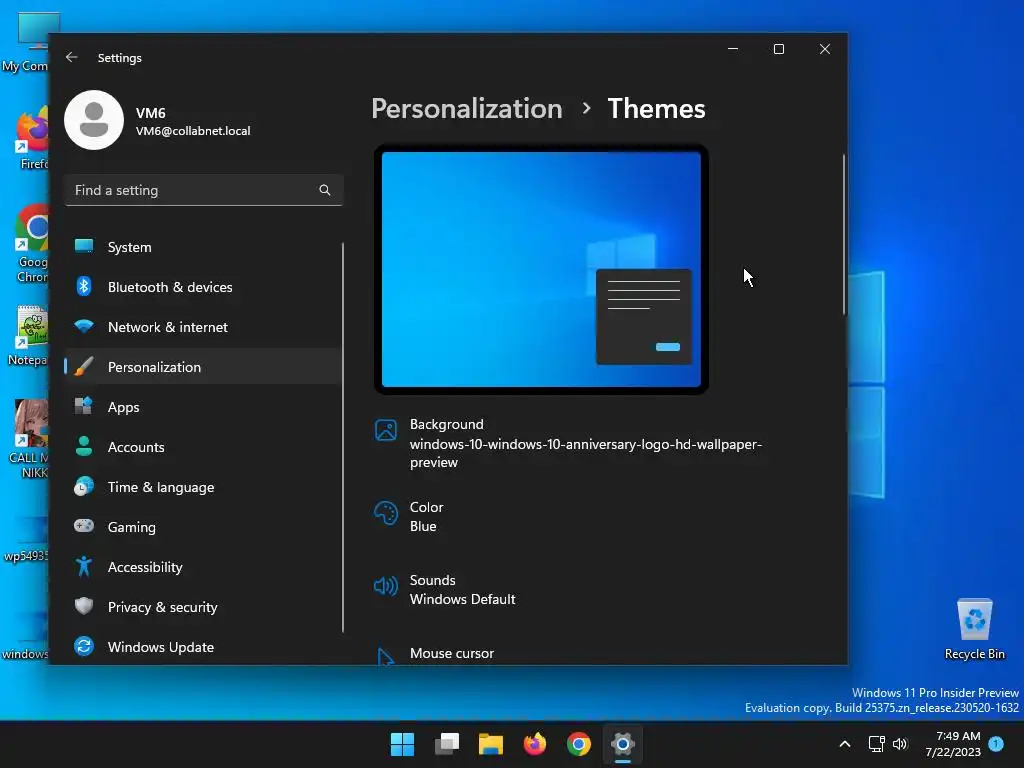Click the Notepad++ desktop shortcut
This screenshot has height=768, width=1024.
pyautogui.click(x=28, y=335)
